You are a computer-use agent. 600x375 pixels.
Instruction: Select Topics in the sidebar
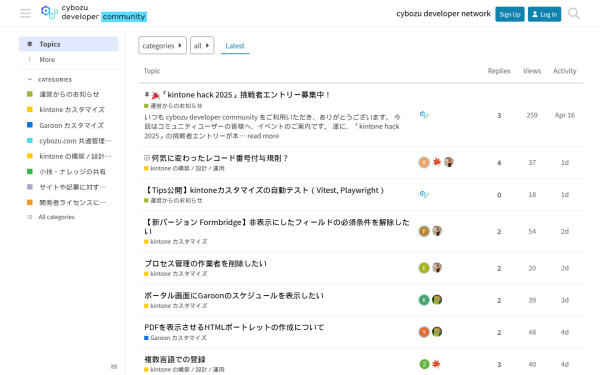pyautogui.click(x=68, y=44)
